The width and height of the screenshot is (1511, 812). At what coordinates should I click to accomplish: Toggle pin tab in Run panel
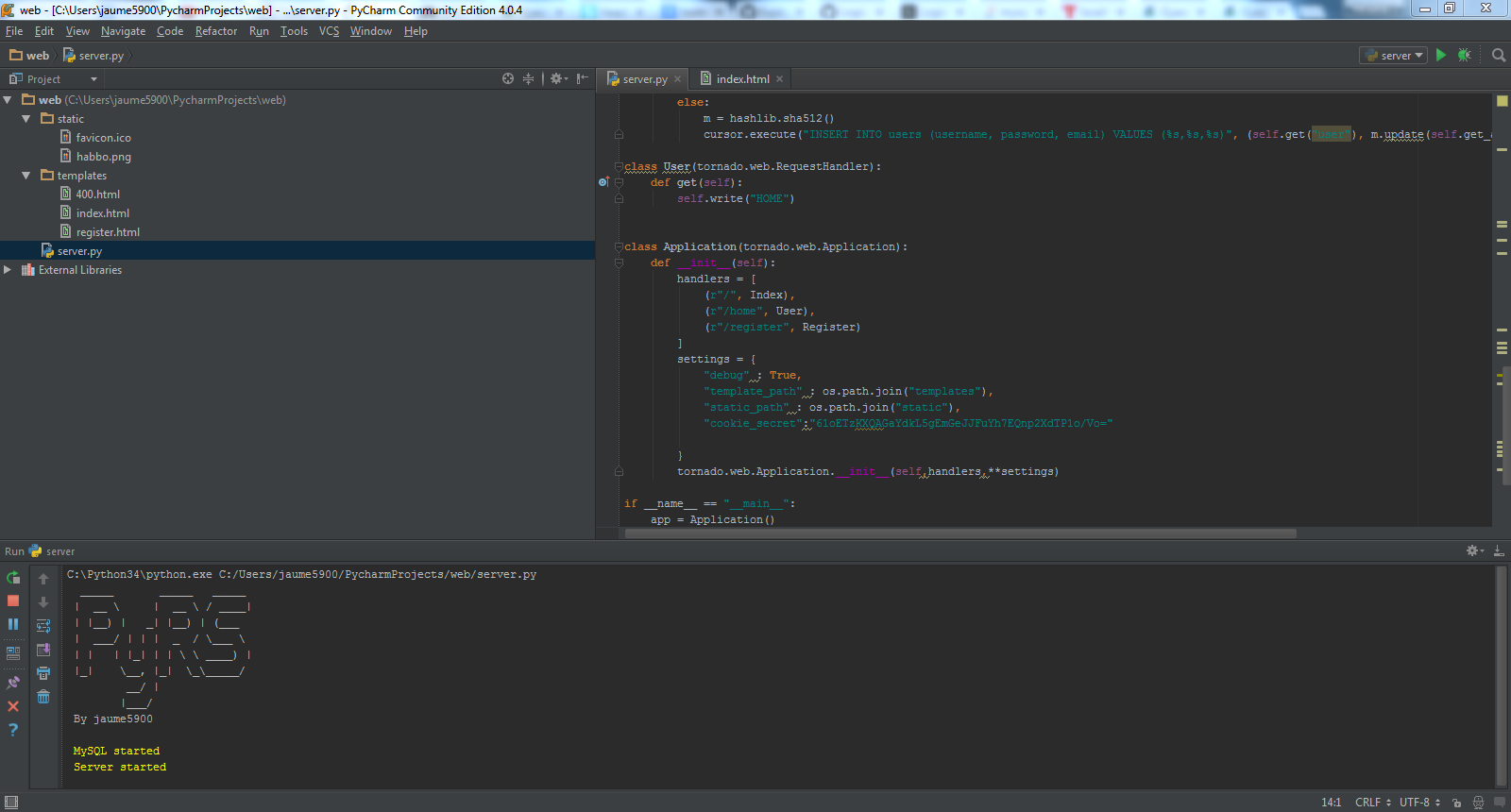pos(13,682)
